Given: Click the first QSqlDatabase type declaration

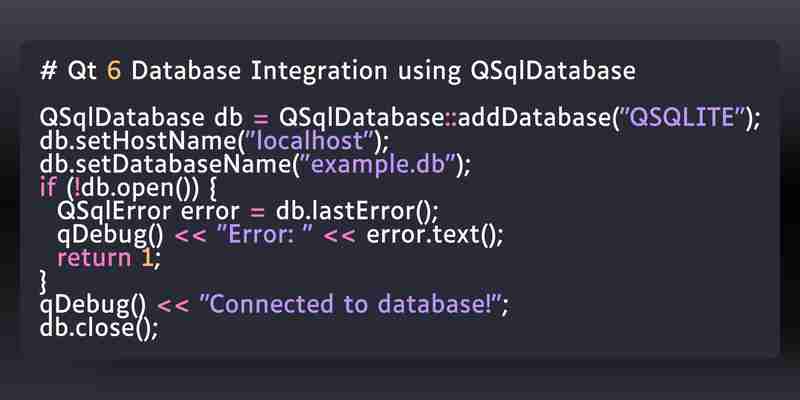Looking at the screenshot, I should click(x=122, y=118).
